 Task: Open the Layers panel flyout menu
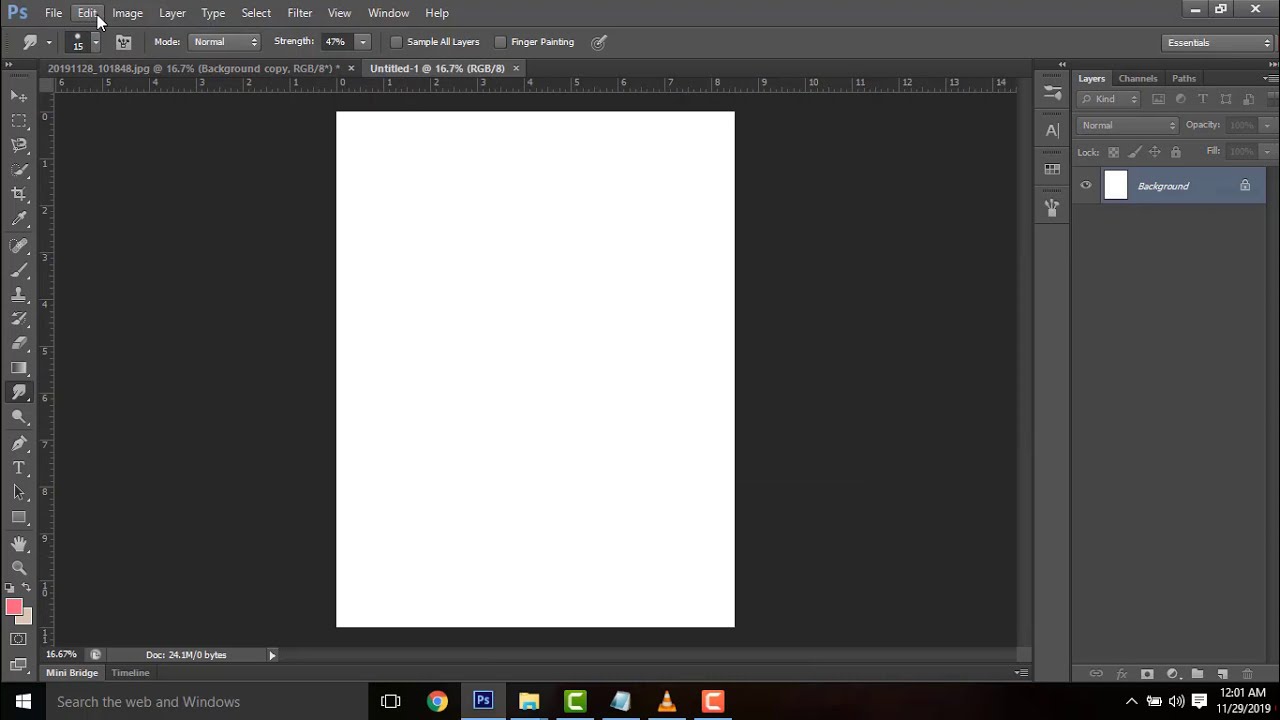pyautogui.click(x=1270, y=78)
